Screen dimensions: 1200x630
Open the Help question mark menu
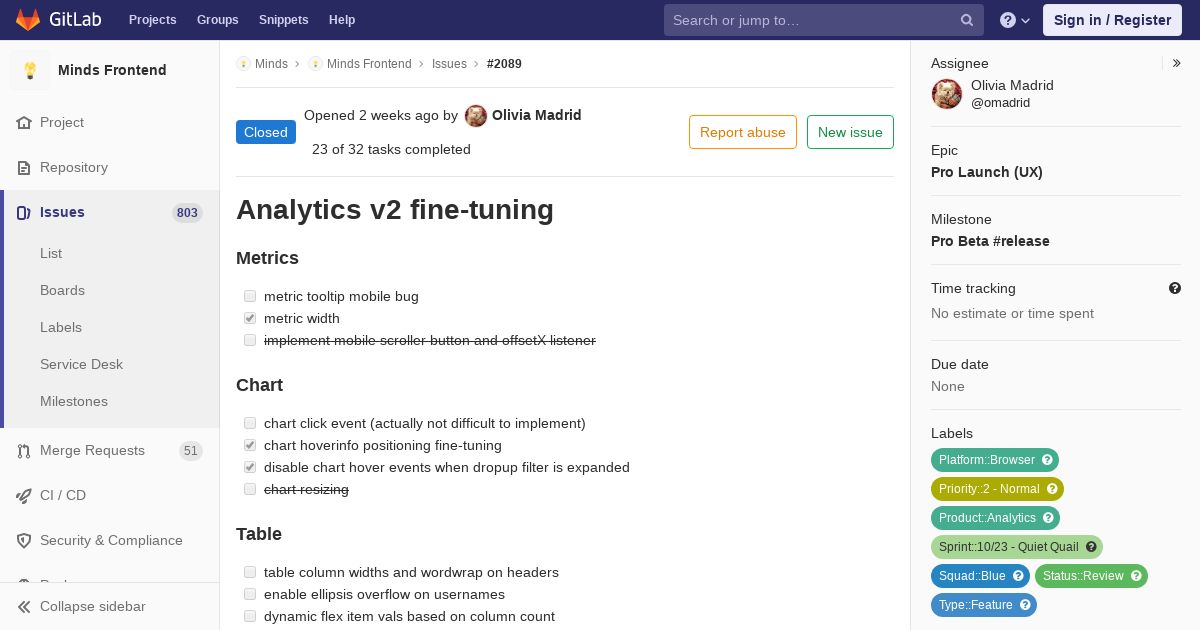1015,20
